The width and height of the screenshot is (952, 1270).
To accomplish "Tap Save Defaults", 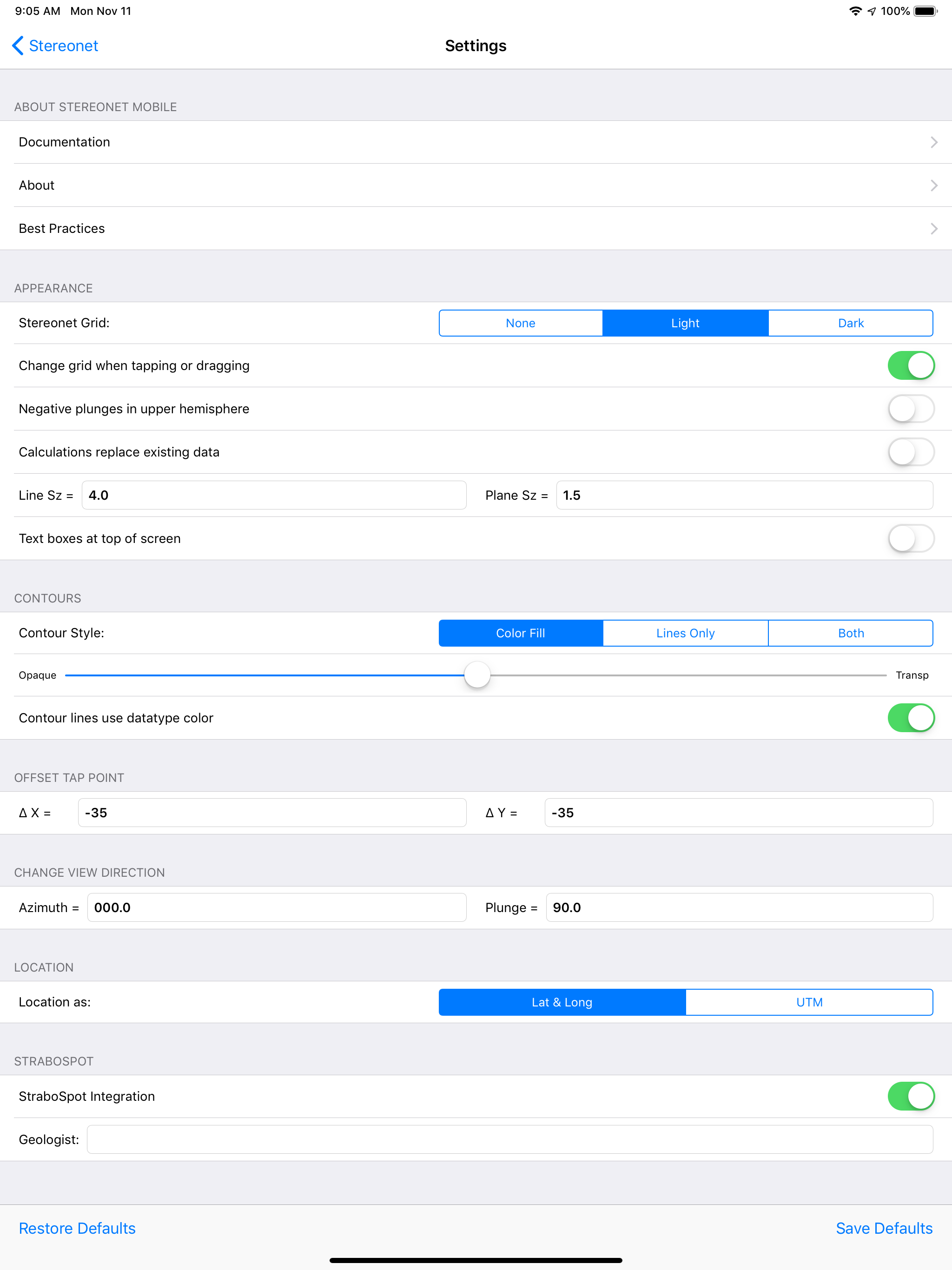I will [x=884, y=1228].
